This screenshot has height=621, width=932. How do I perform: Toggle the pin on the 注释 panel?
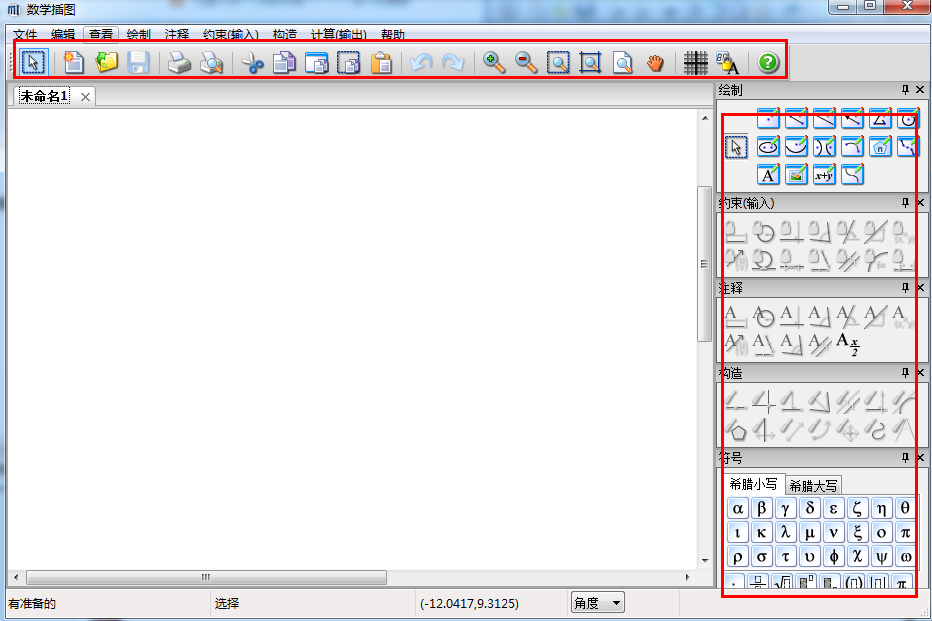tap(905, 288)
